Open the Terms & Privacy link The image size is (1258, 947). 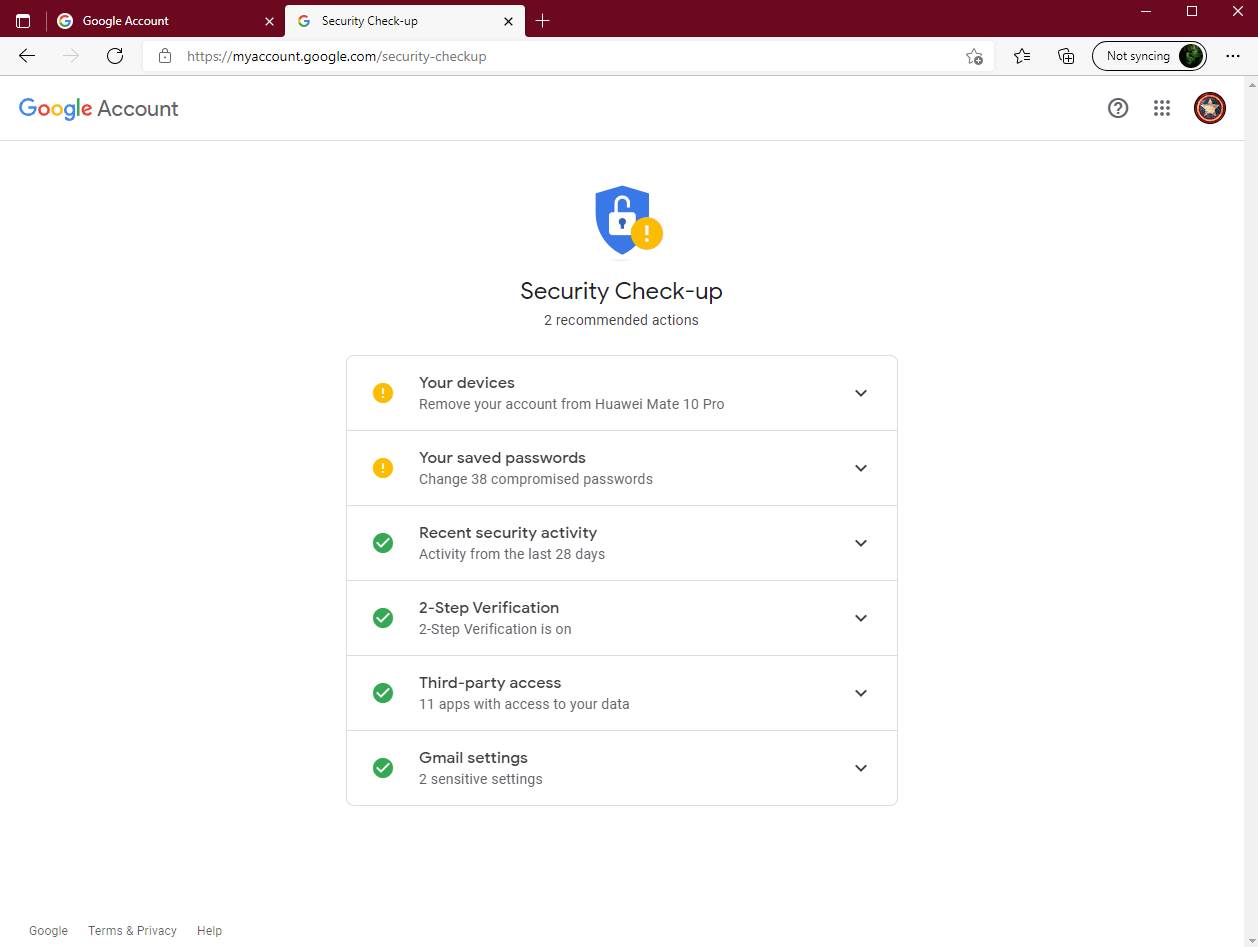pyautogui.click(x=132, y=930)
